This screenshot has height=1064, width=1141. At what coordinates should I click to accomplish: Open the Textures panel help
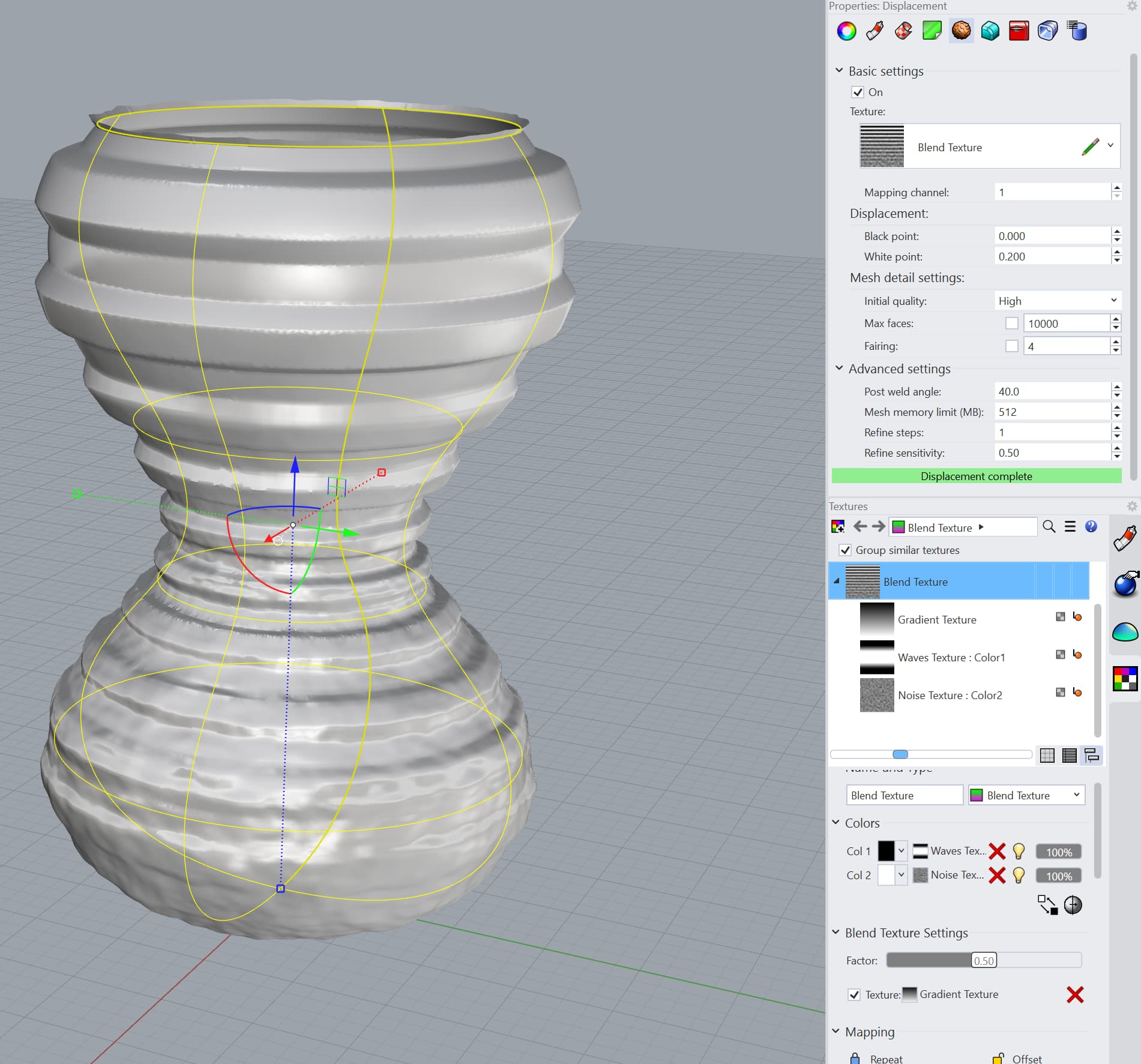coord(1092,527)
